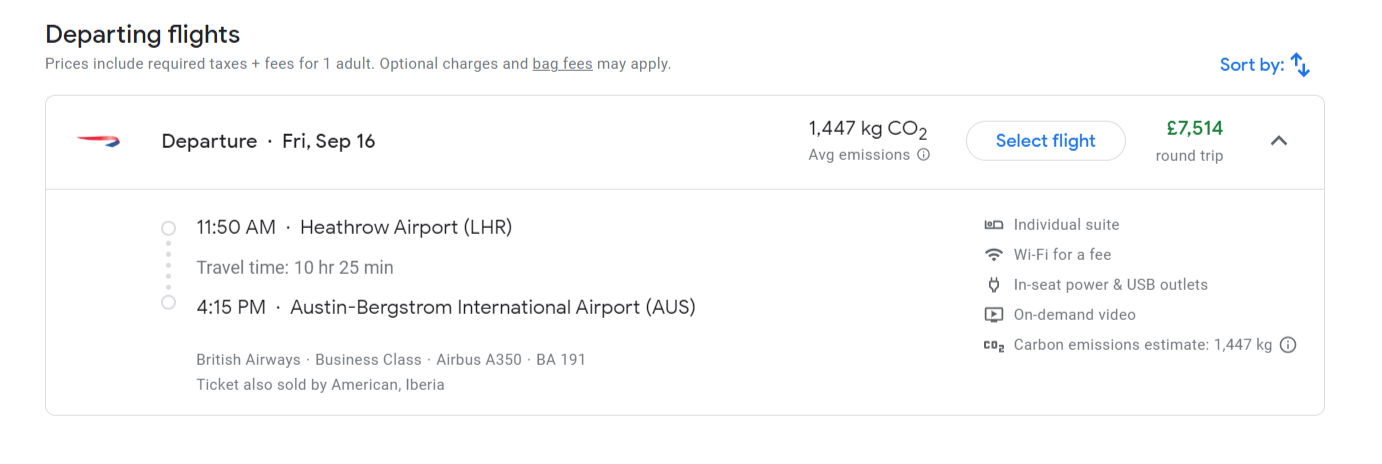Open the Sort by dropdown

[1265, 65]
